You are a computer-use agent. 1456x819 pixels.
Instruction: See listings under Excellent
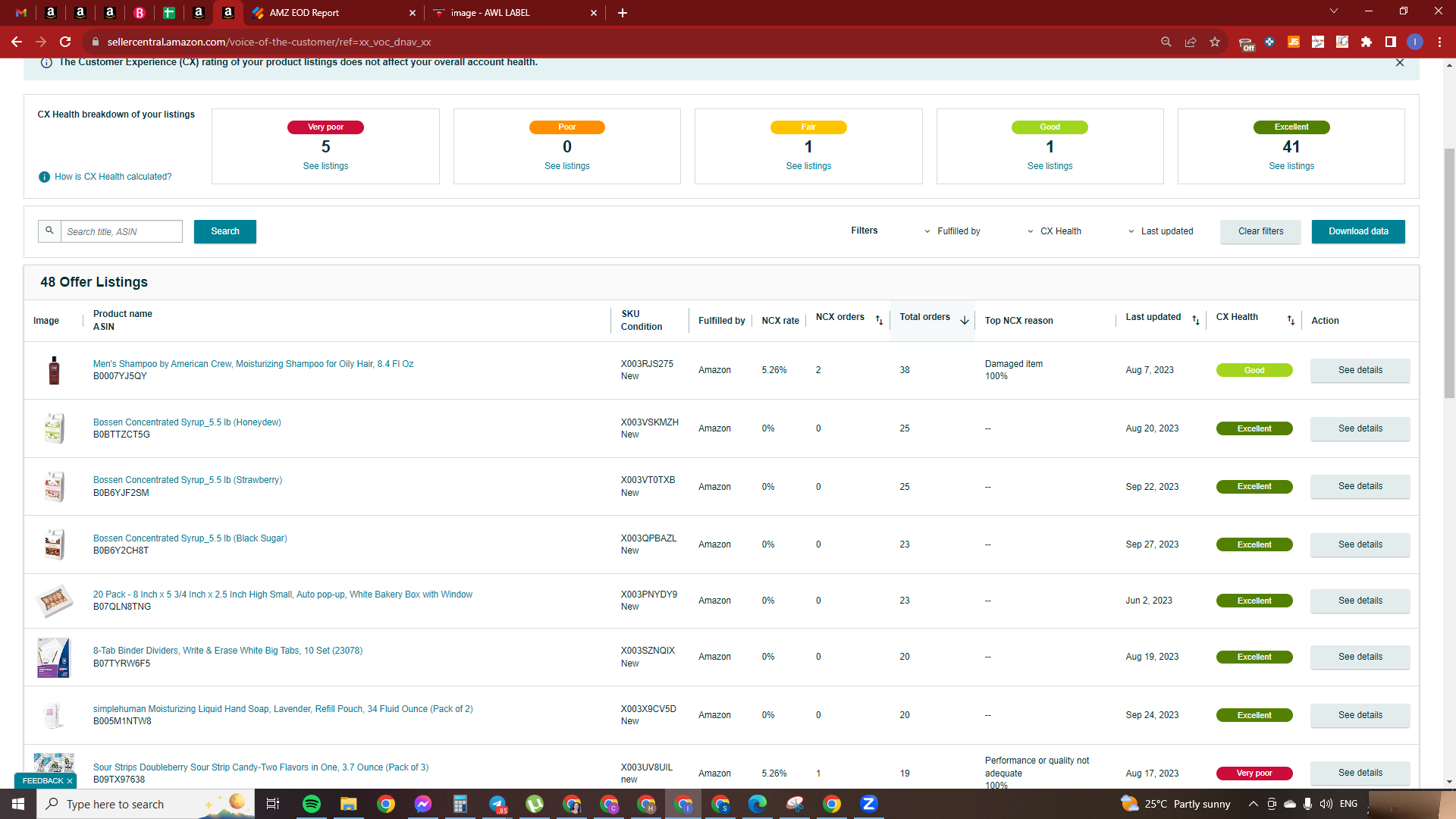[x=1291, y=166]
